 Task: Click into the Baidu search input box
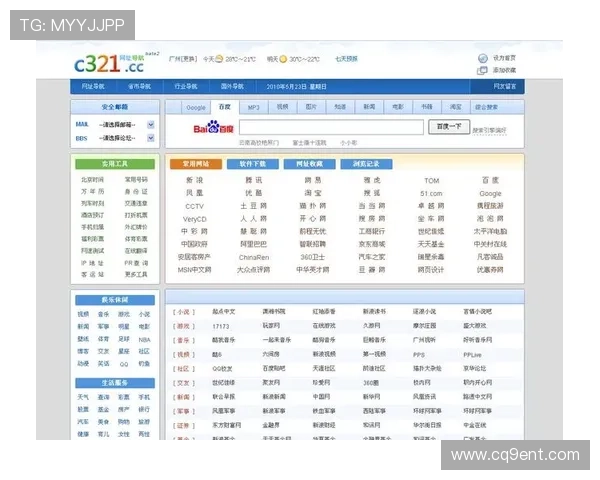[x=331, y=127]
